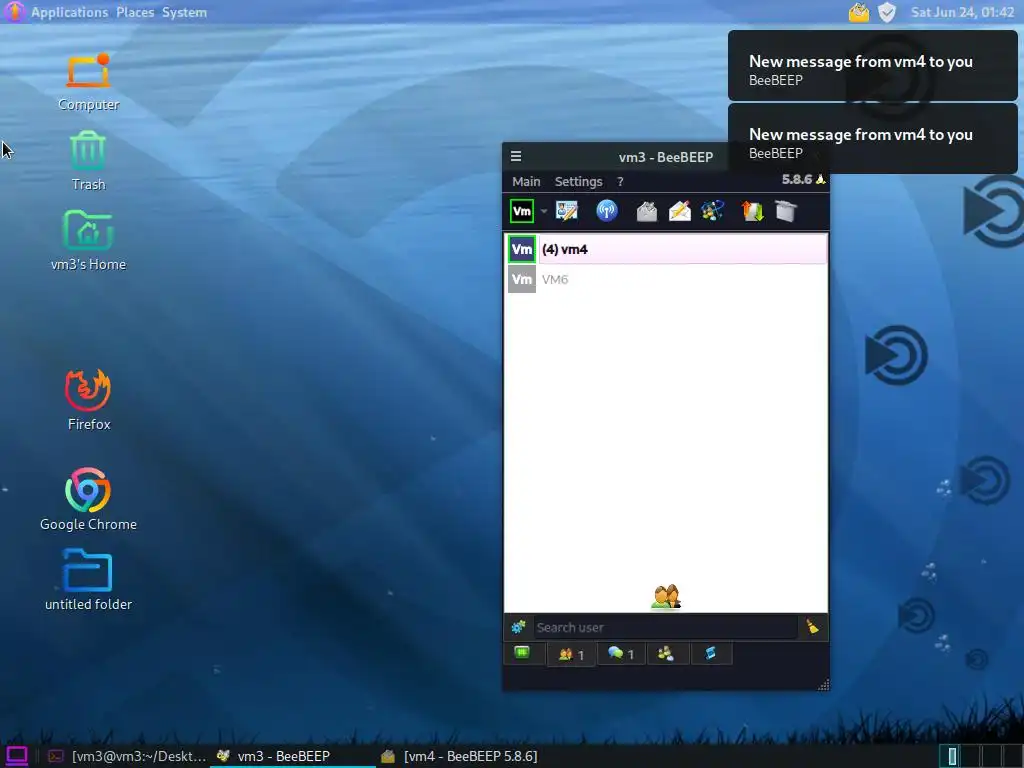1024x768 pixels.
Task: Click the vm4 avatar in the user list
Action: click(x=522, y=249)
